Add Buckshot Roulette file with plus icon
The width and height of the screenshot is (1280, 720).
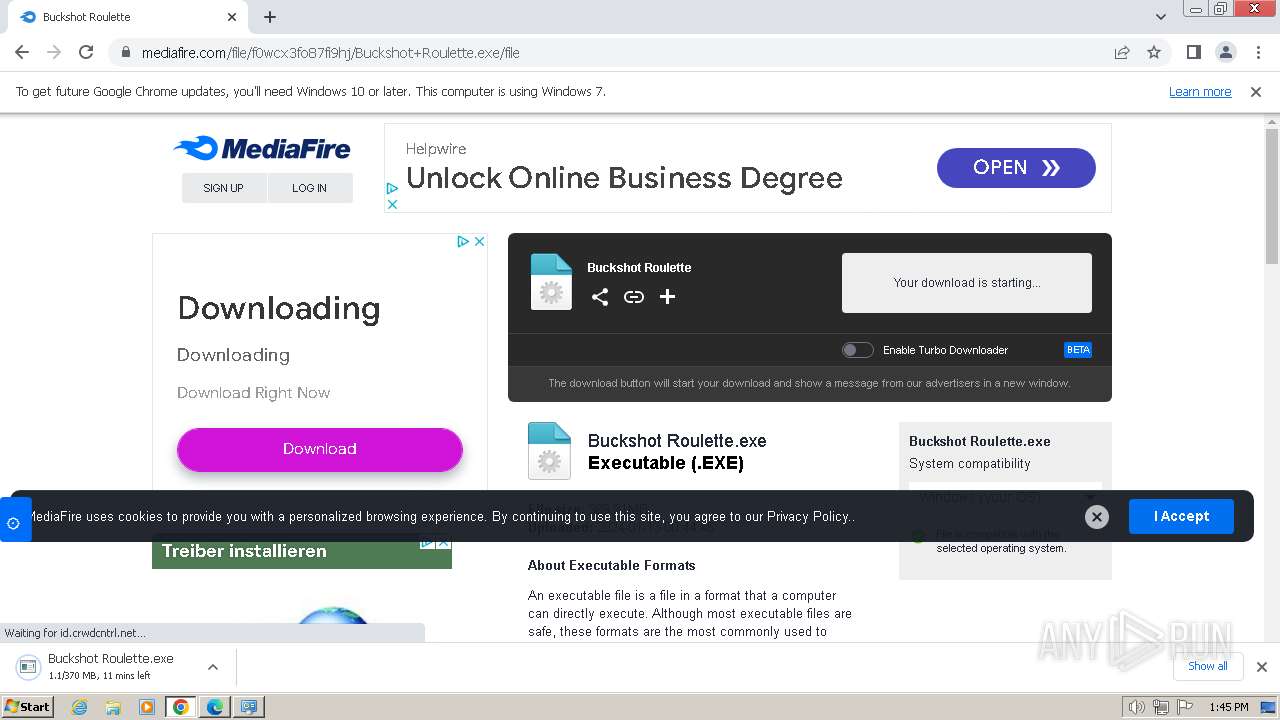point(668,297)
